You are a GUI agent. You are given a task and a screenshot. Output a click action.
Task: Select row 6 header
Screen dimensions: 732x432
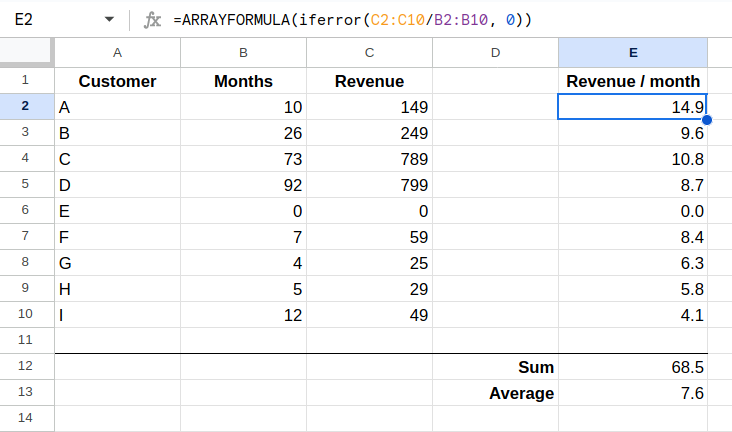pos(25,210)
